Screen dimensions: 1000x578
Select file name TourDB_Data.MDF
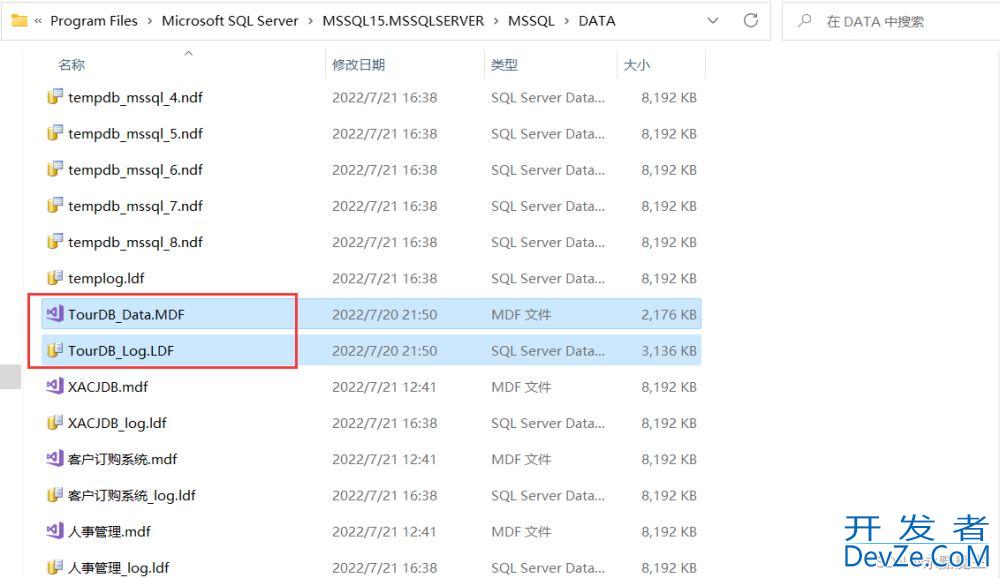(126, 315)
